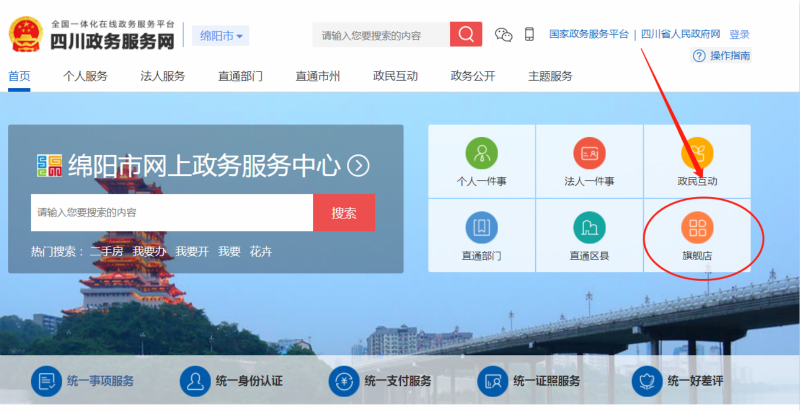The height and width of the screenshot is (411, 800).
Task: Click the national emblem logo
Action: 27,34
